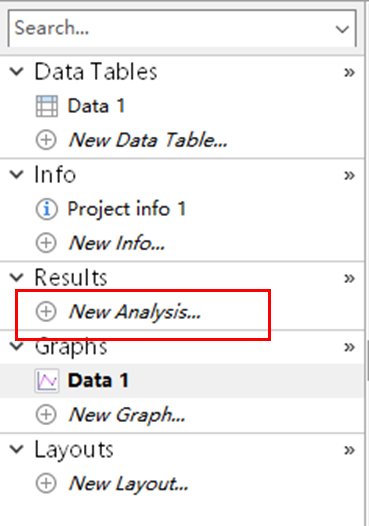Collapse the Info section chevron
Image resolution: width=369 pixels, height=526 pixels.
point(16,174)
